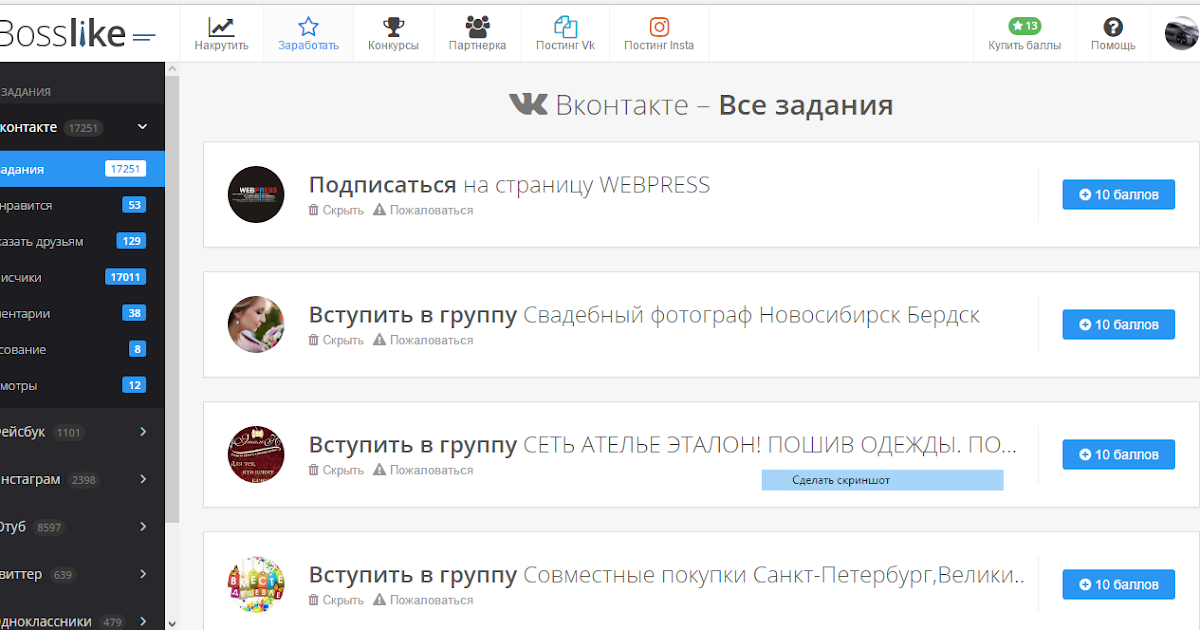Open views row with 12 badge

pos(82,385)
